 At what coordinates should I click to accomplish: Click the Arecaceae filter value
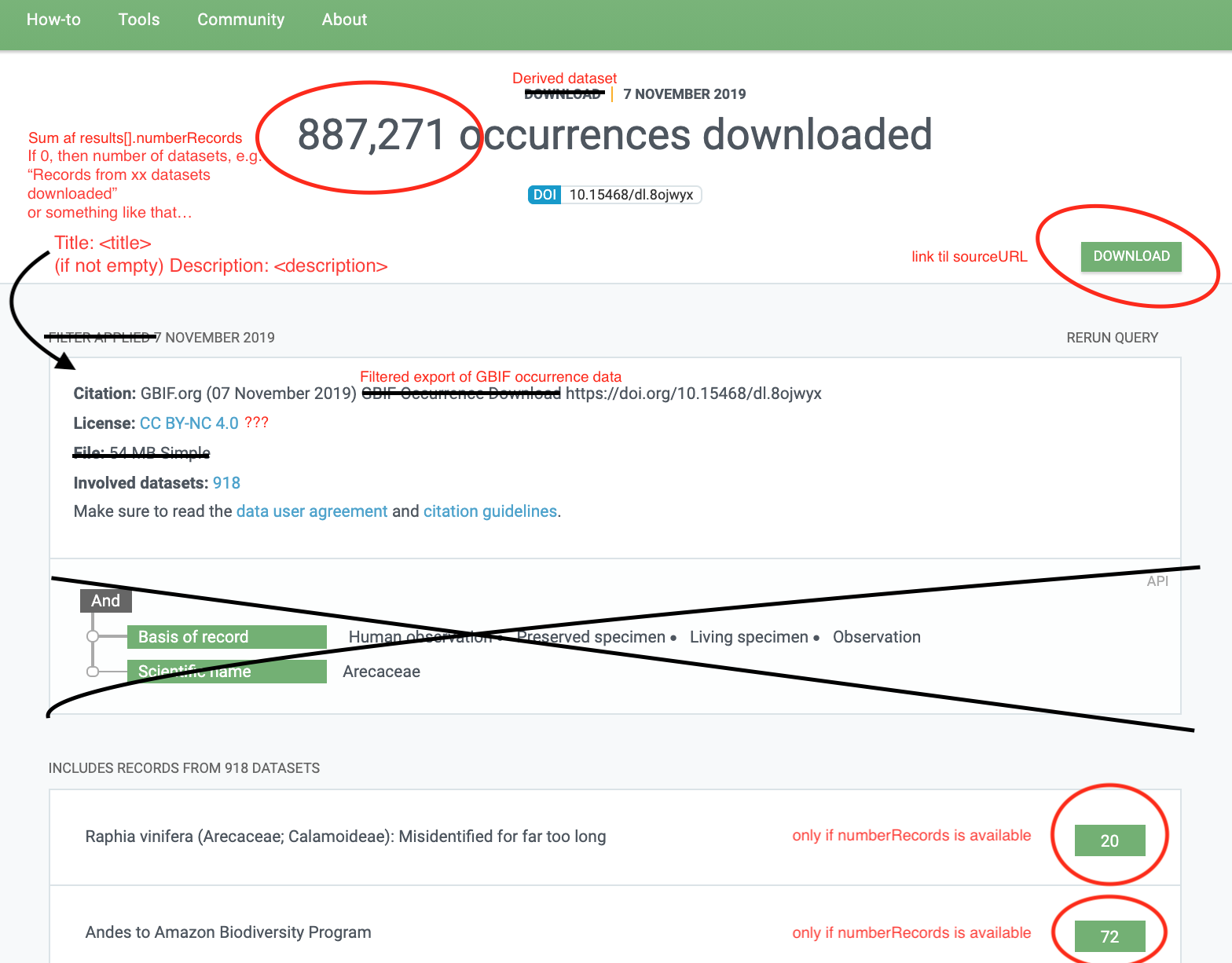coord(382,672)
